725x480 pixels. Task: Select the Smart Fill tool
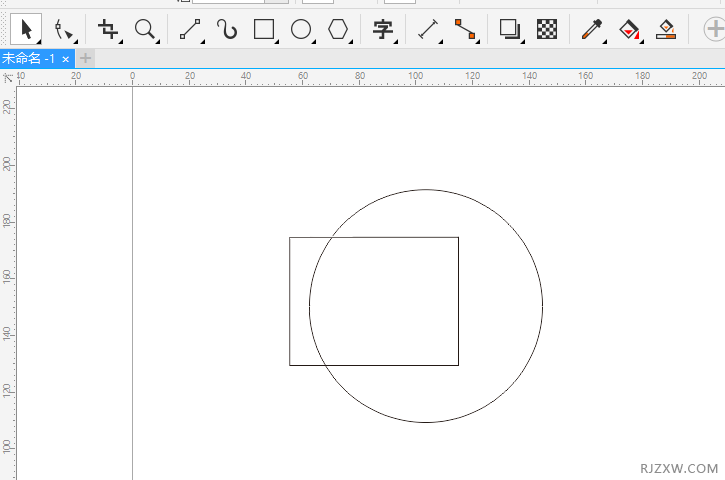point(666,30)
